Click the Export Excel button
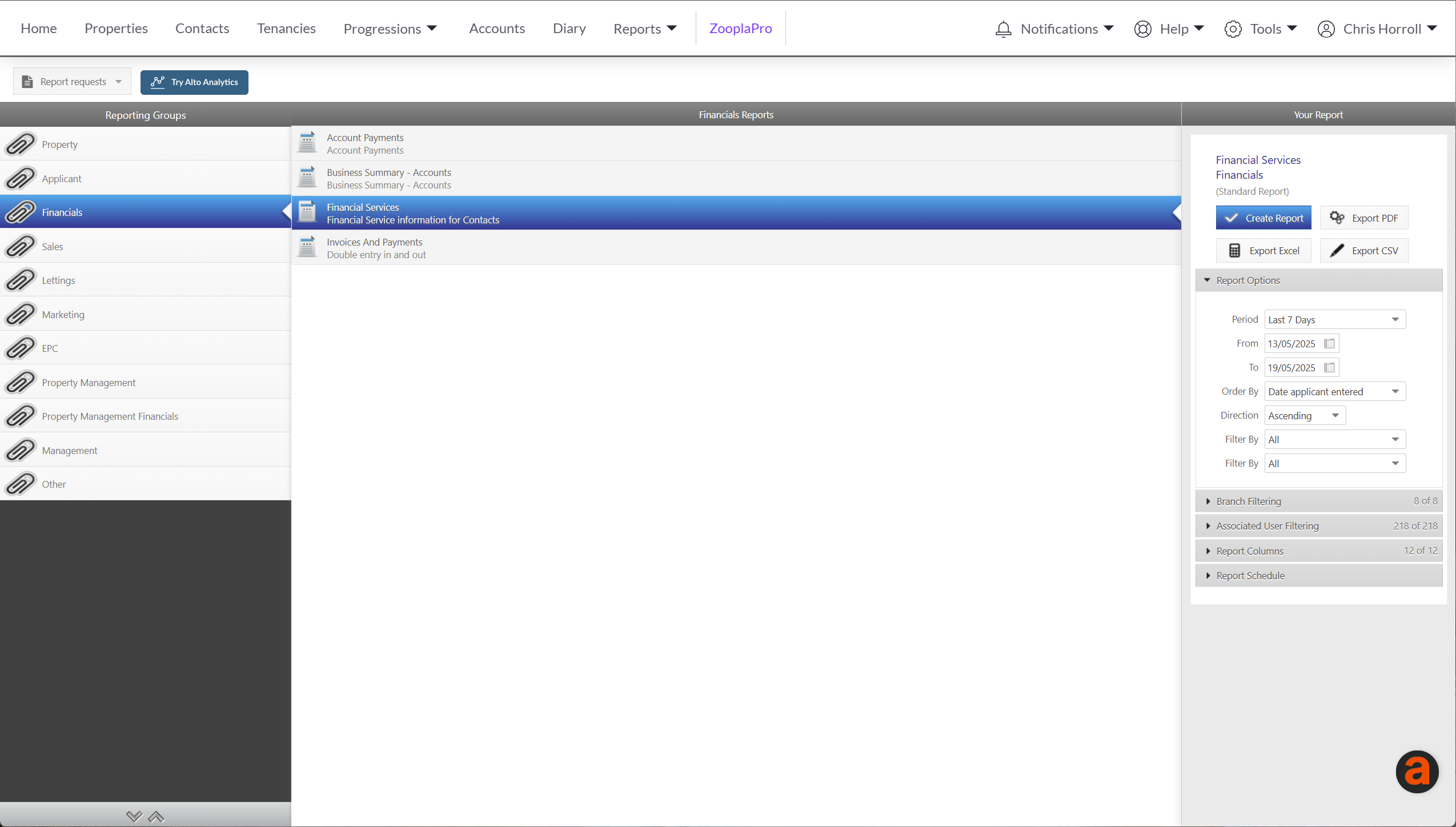 click(1263, 251)
